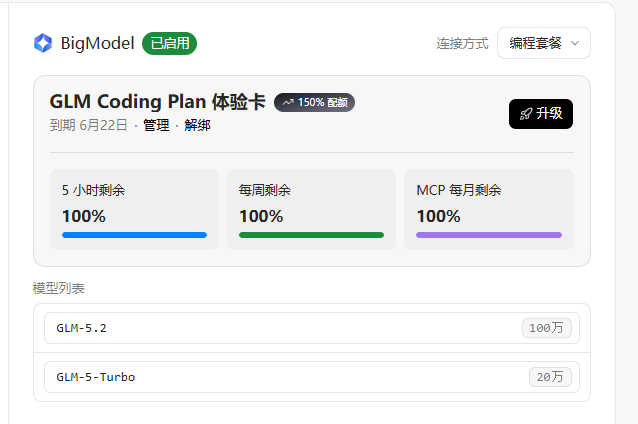Click the 100% value under 每周剩余
This screenshot has height=424, width=638.
(x=261, y=216)
